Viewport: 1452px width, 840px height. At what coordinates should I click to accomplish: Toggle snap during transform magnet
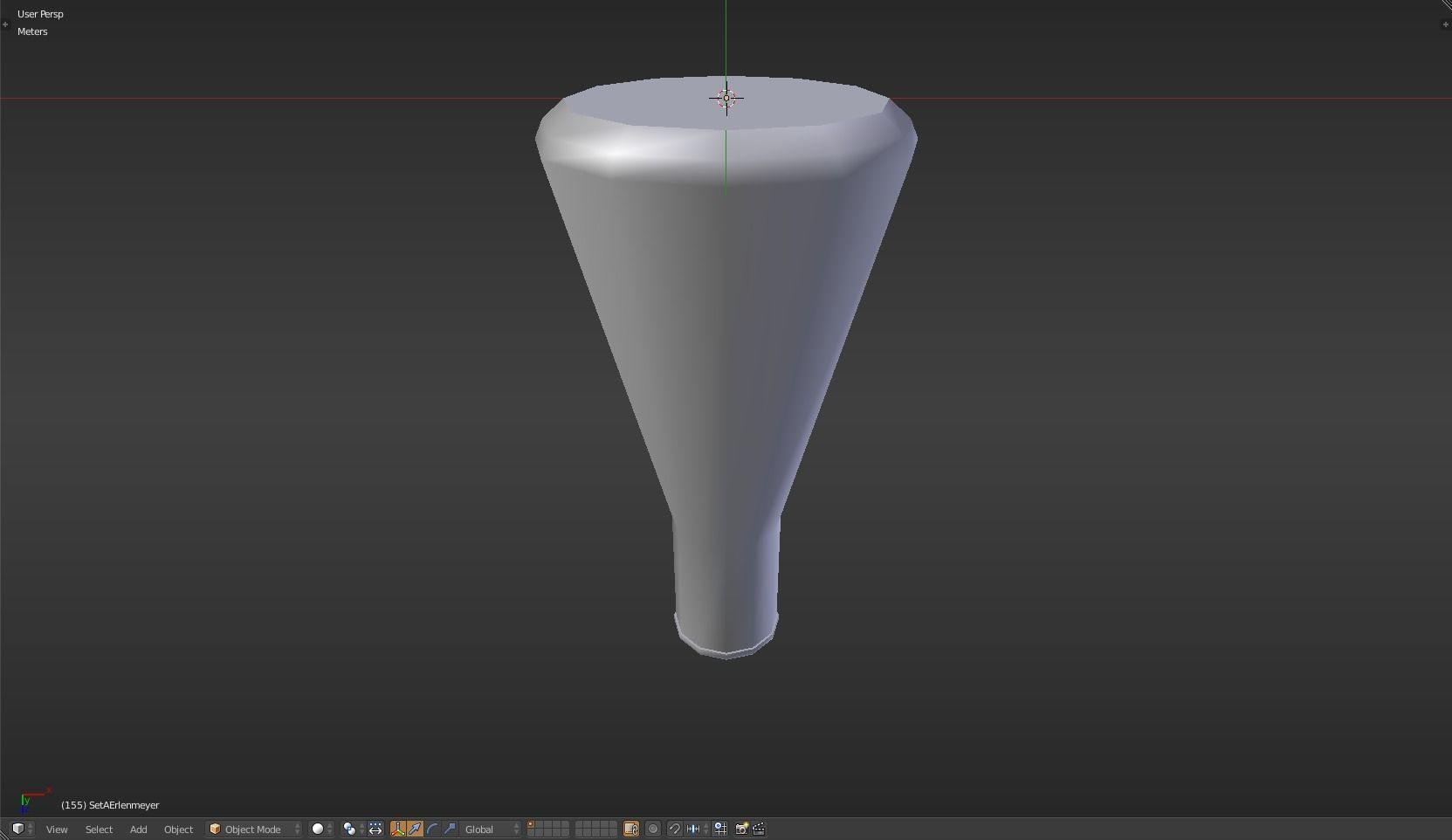(675, 829)
